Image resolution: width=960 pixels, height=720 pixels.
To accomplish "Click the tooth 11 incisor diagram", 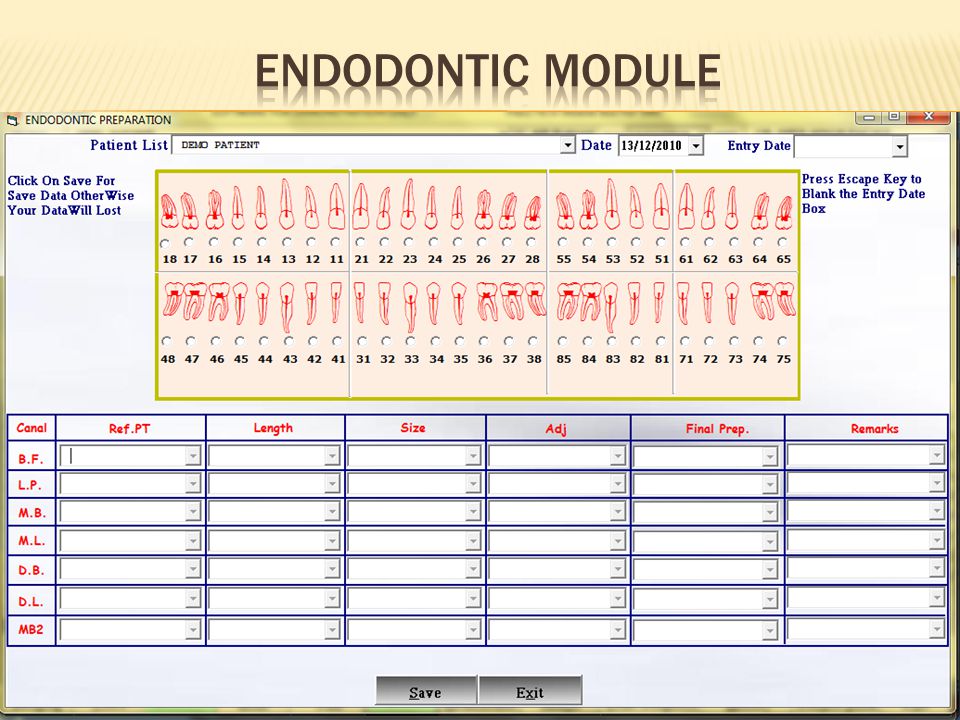I will [x=336, y=206].
